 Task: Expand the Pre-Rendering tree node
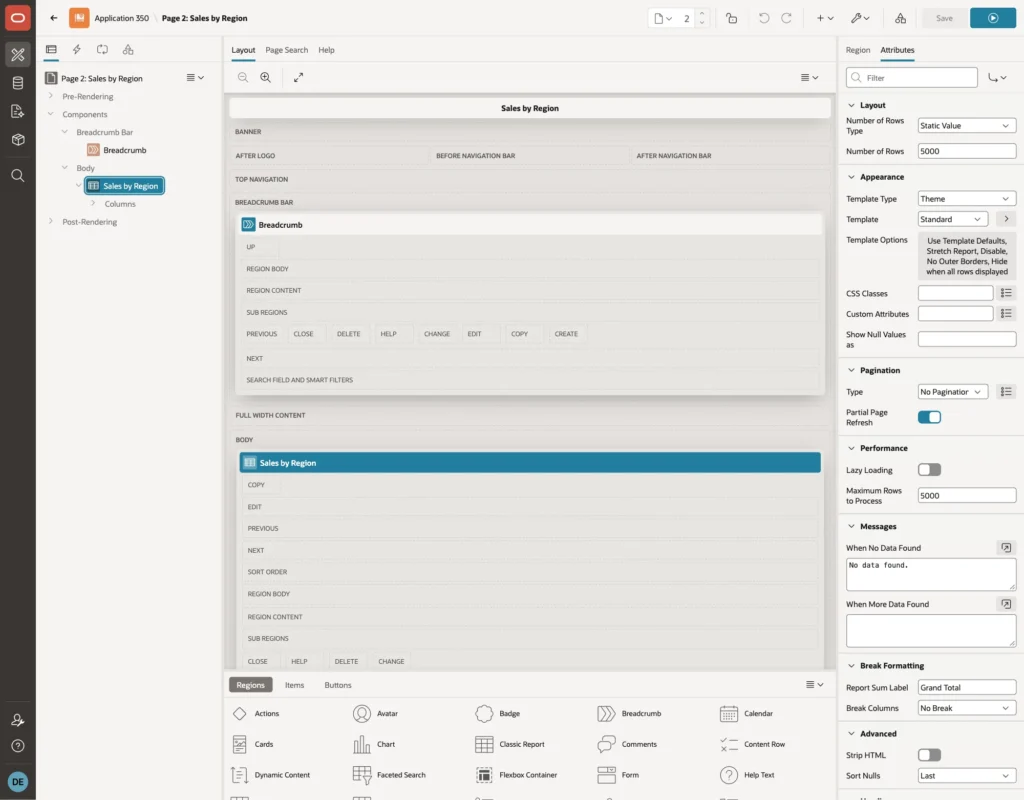click(50, 96)
